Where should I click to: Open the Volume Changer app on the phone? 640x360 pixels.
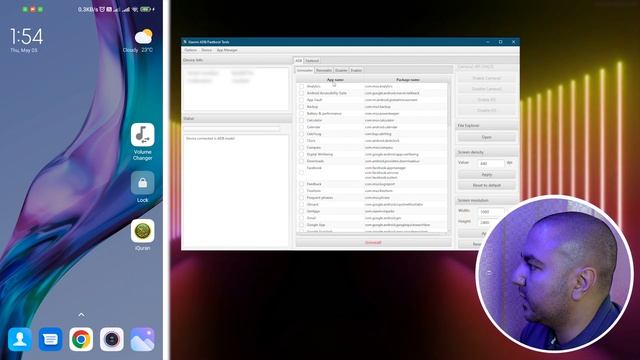click(x=142, y=135)
